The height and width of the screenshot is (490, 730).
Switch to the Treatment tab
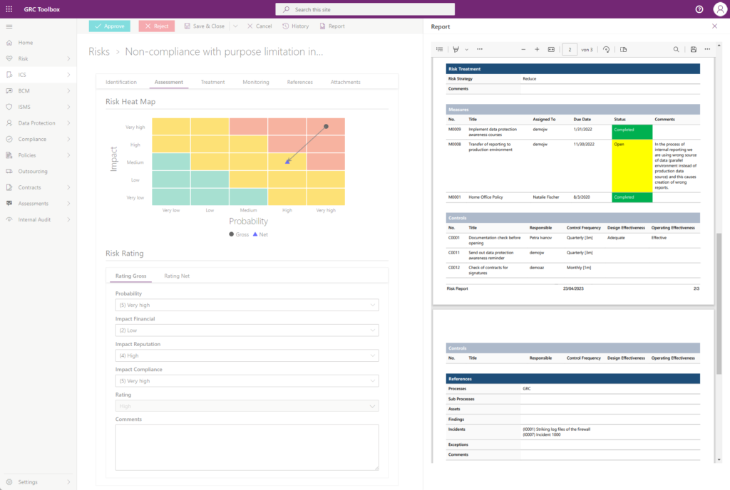point(213,82)
